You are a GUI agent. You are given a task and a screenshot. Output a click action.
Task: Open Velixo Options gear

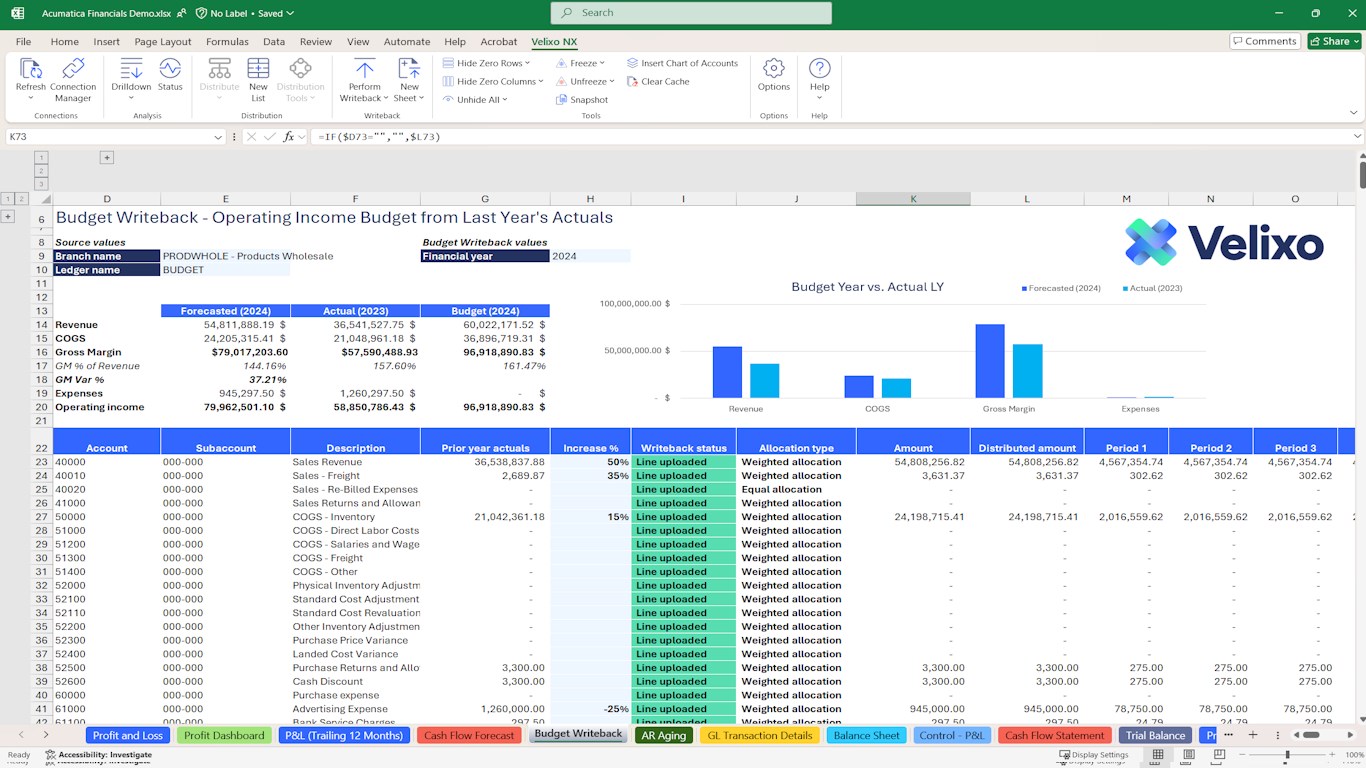point(773,69)
